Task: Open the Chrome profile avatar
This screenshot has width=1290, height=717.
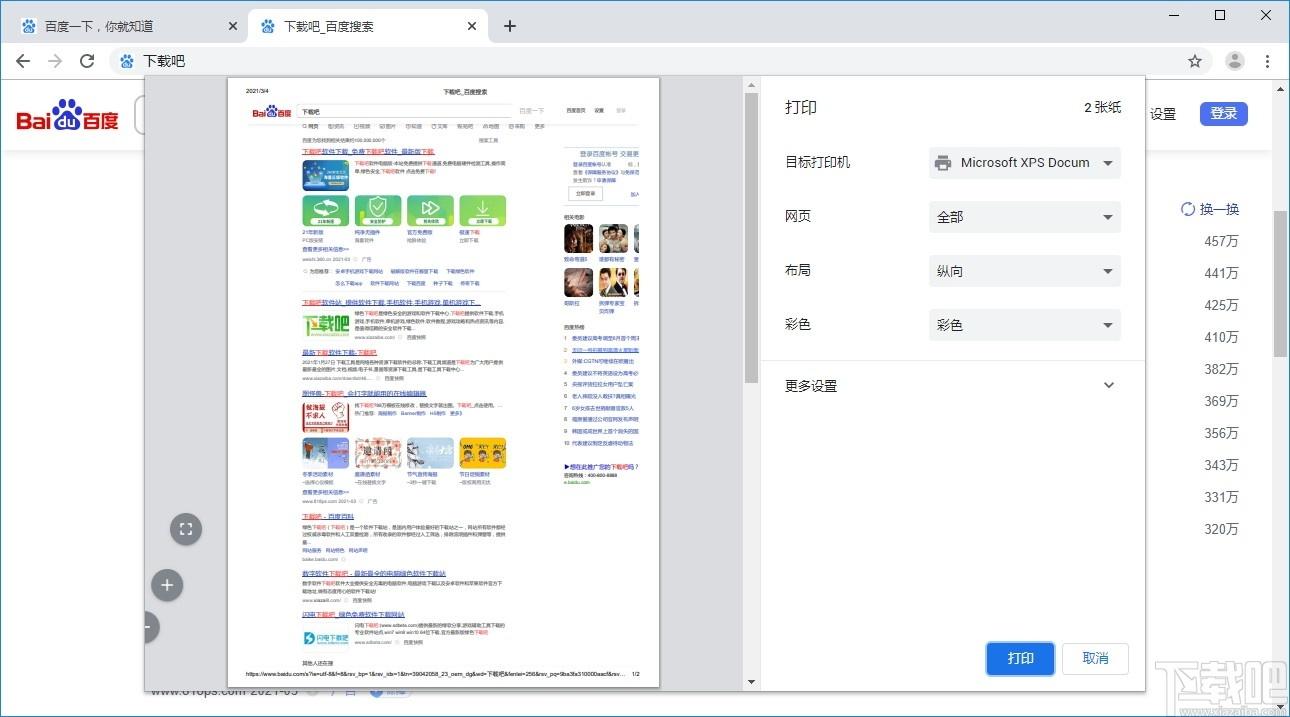Action: click(x=1235, y=61)
